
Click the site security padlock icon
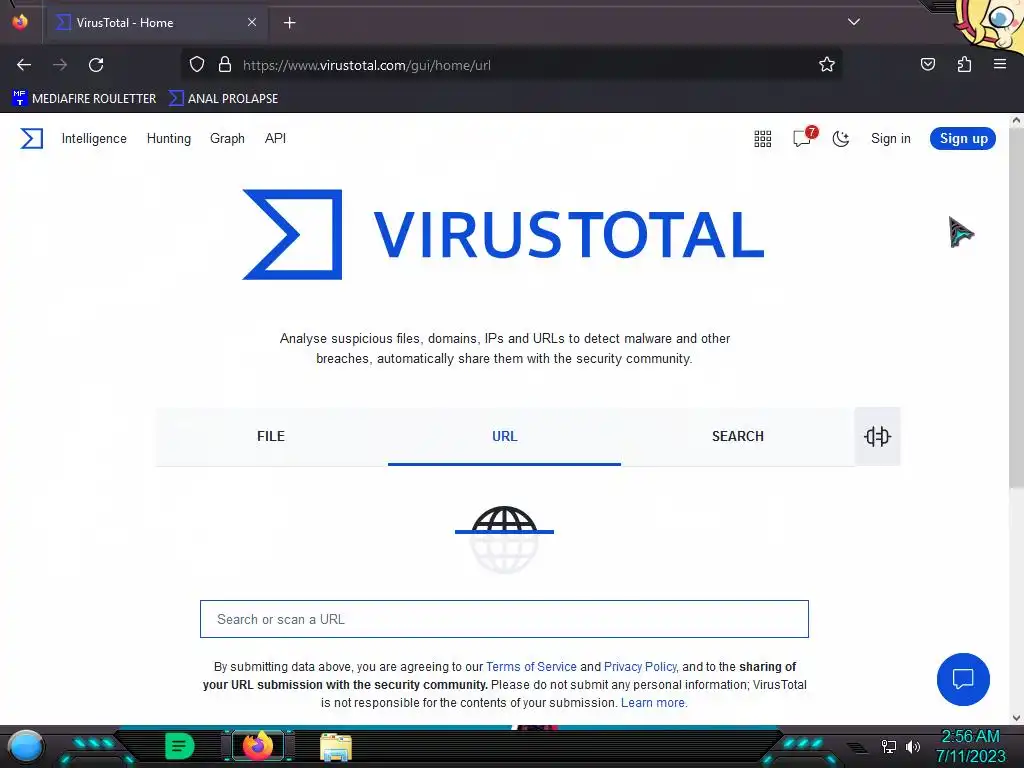point(225,65)
